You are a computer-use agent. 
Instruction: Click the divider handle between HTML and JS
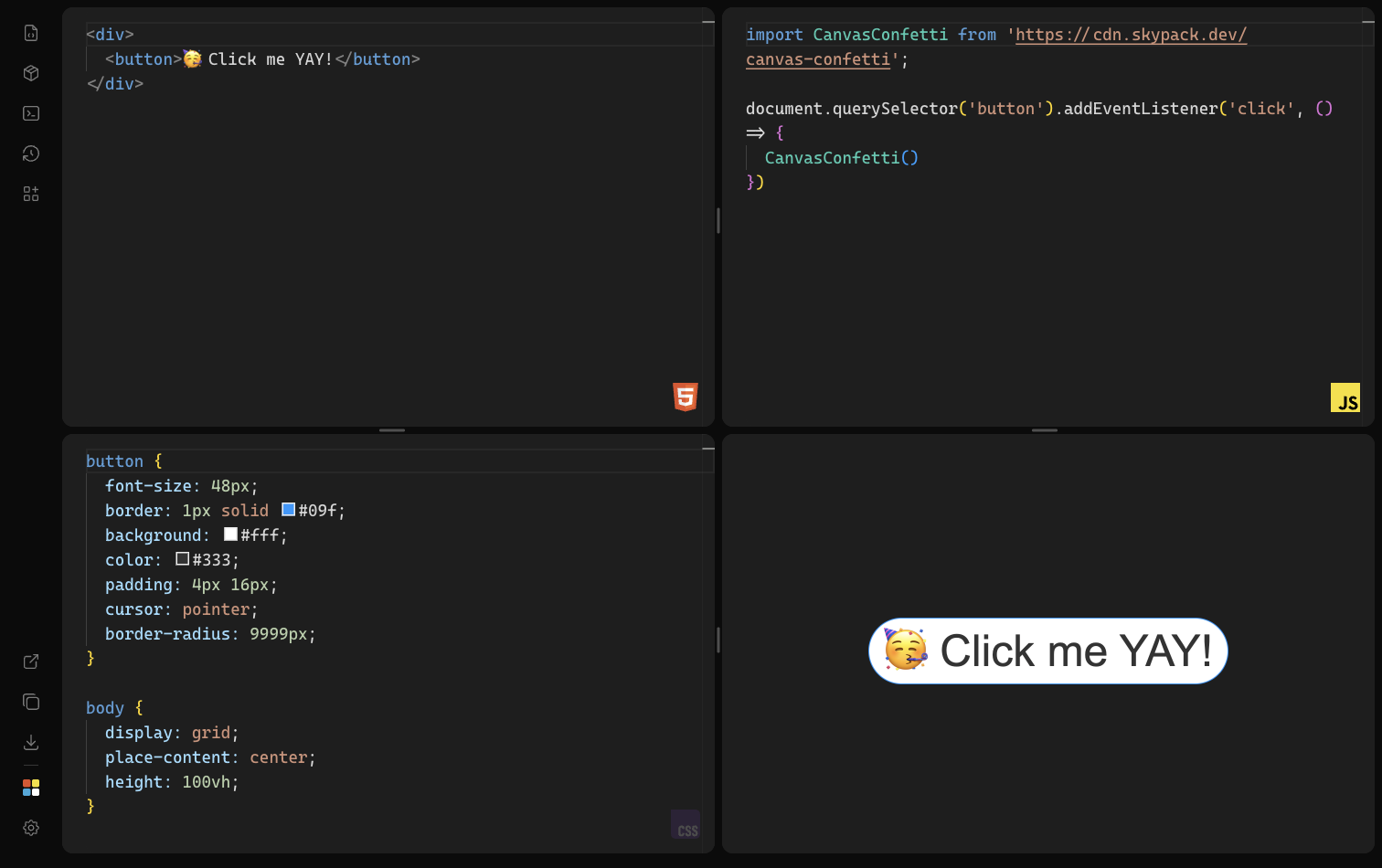click(718, 220)
